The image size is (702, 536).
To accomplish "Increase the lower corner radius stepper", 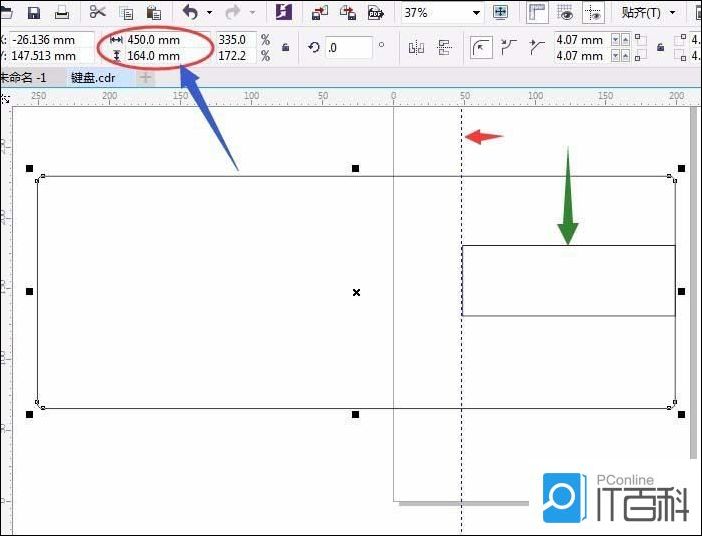I will [625, 56].
